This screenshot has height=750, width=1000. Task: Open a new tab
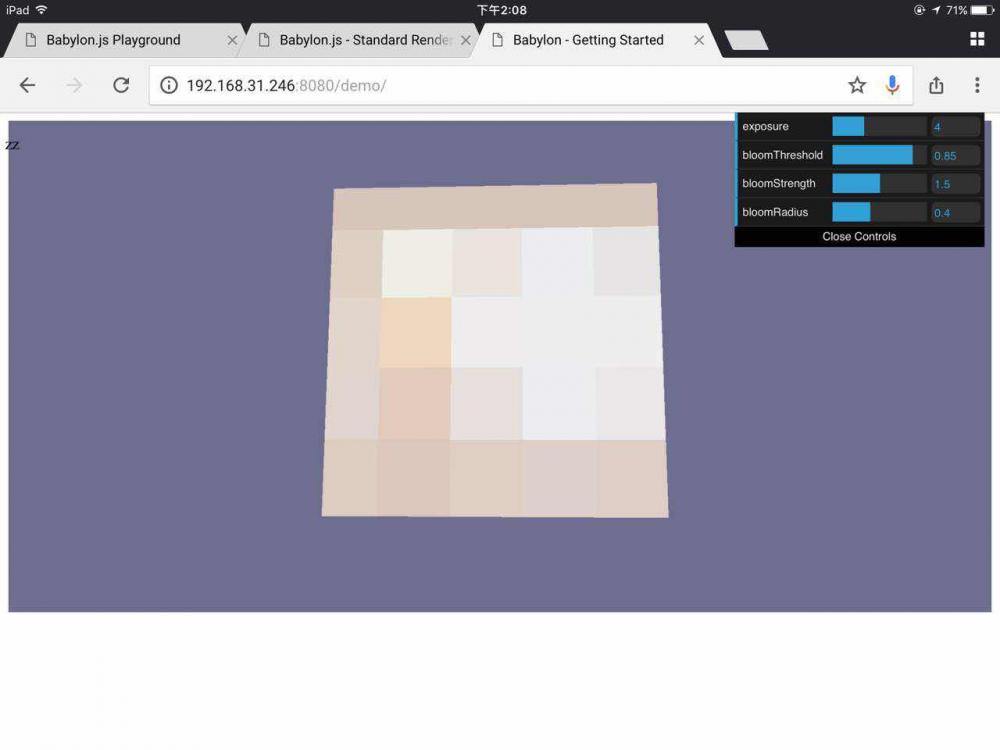coord(746,40)
